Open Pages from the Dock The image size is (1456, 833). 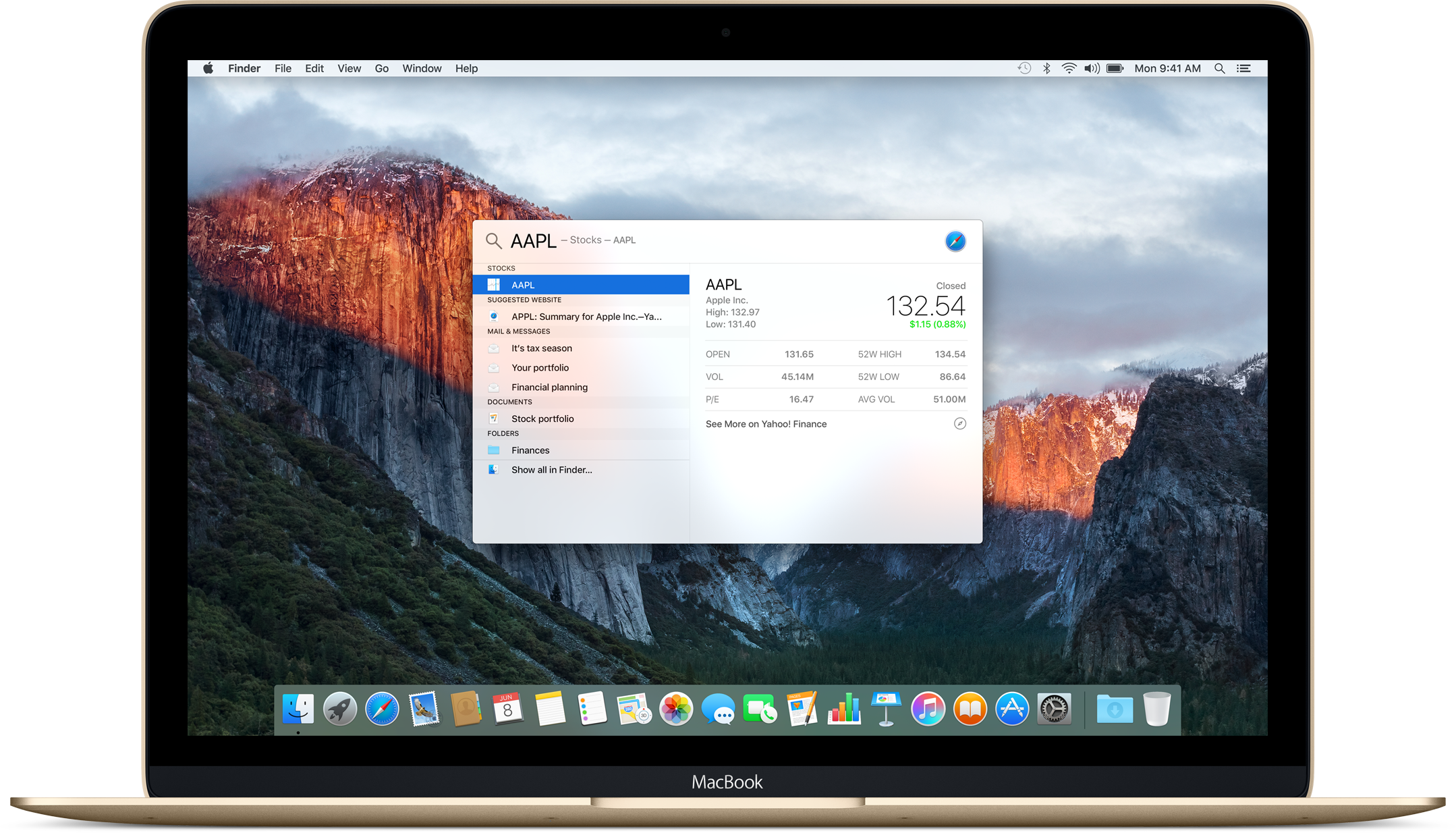tap(802, 709)
